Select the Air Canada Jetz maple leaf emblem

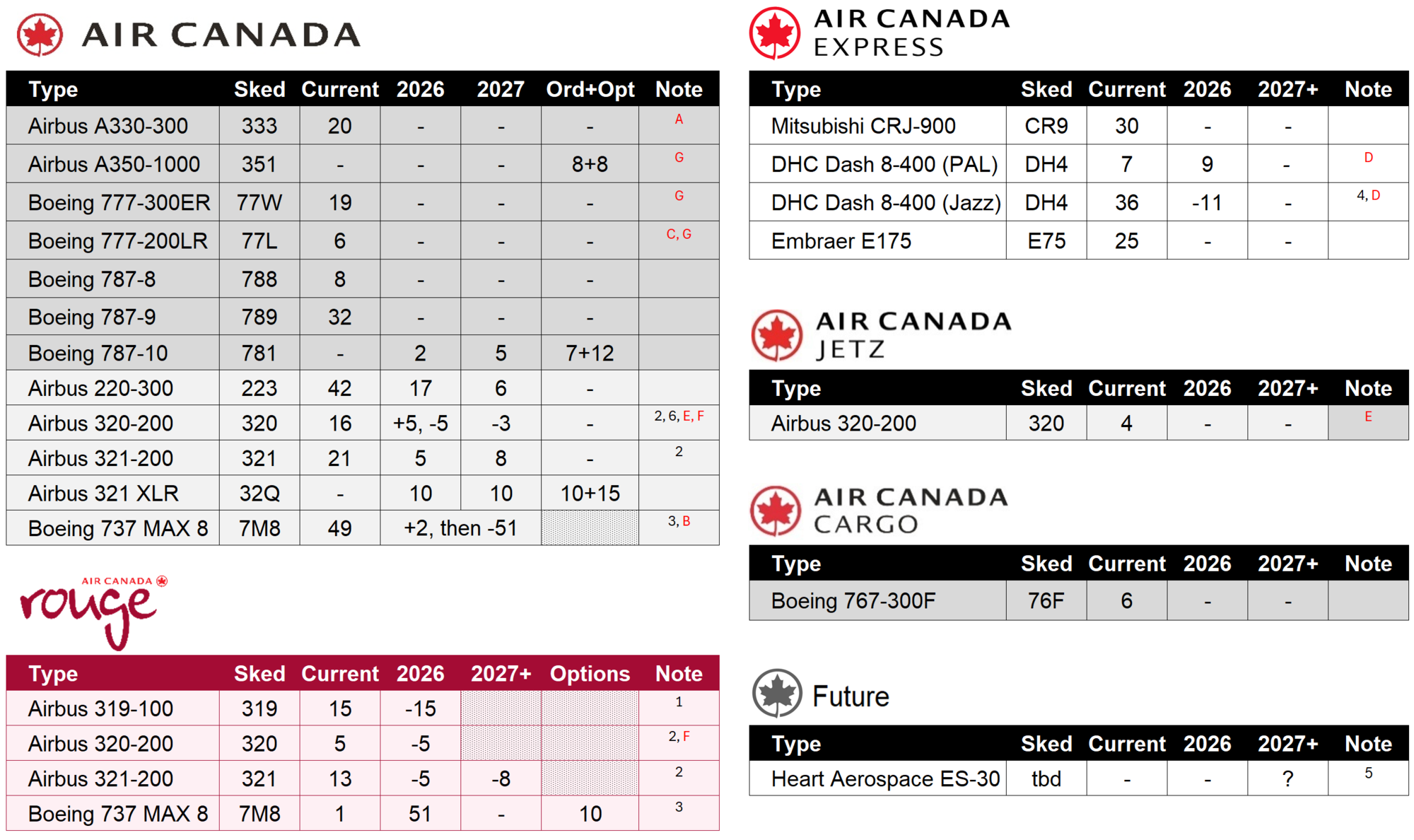click(x=776, y=335)
